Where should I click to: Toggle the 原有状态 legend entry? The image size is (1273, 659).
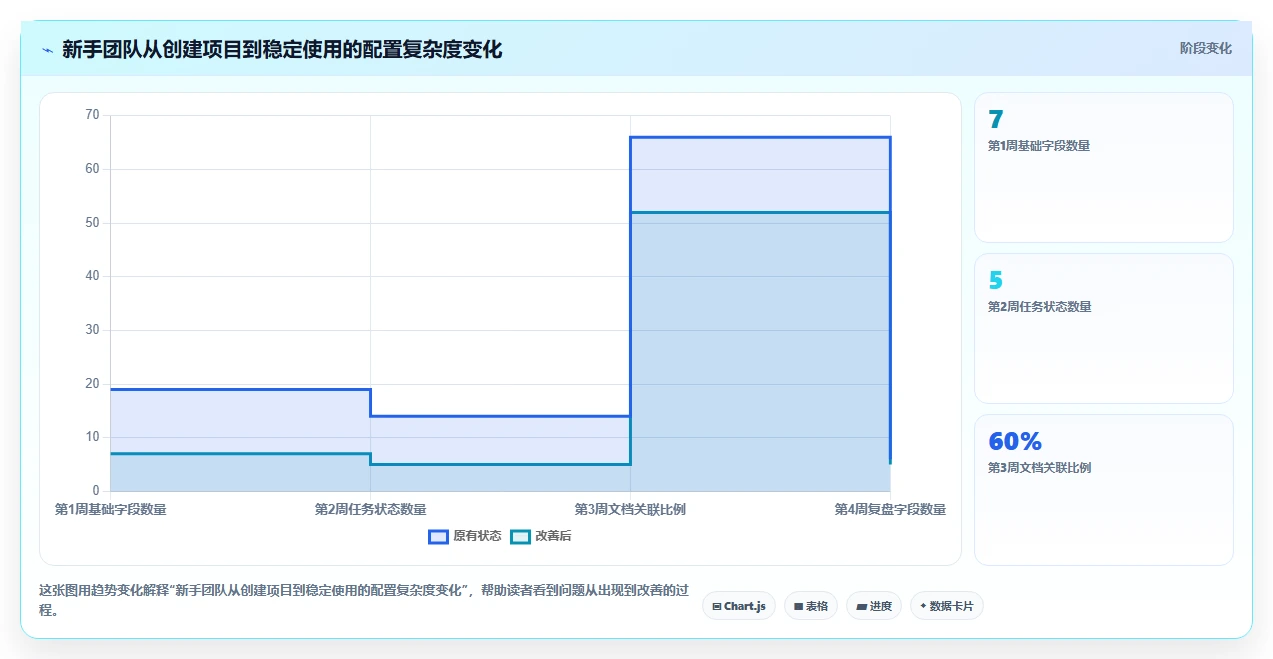(x=465, y=536)
